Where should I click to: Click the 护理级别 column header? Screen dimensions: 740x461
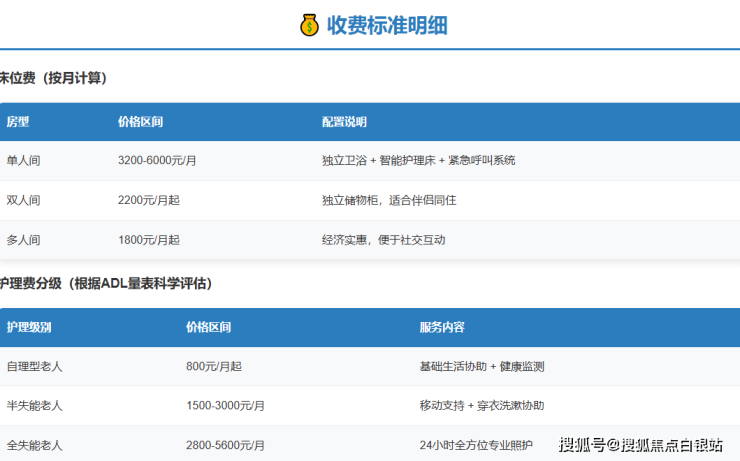pos(29,327)
